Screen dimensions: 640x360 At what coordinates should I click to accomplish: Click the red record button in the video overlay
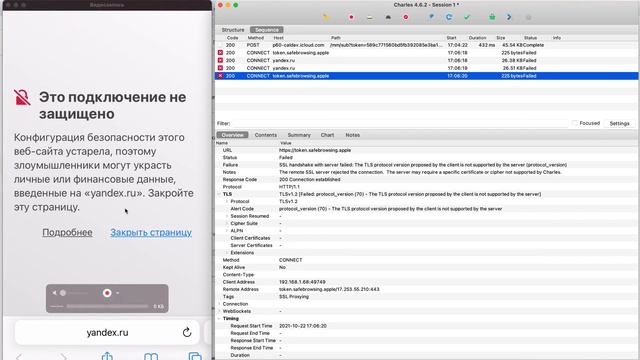pos(107,293)
